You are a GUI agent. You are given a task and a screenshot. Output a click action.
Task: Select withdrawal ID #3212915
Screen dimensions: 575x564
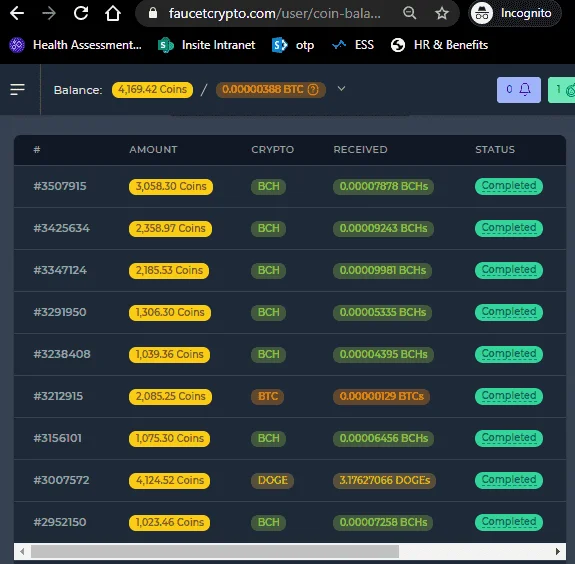pos(58,396)
